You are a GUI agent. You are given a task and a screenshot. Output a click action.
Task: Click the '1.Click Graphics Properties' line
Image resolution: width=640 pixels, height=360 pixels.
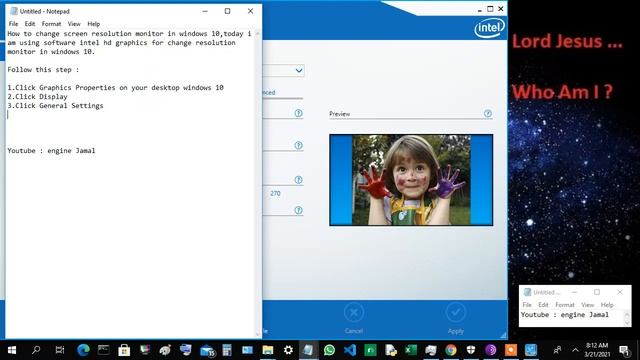(x=116, y=88)
